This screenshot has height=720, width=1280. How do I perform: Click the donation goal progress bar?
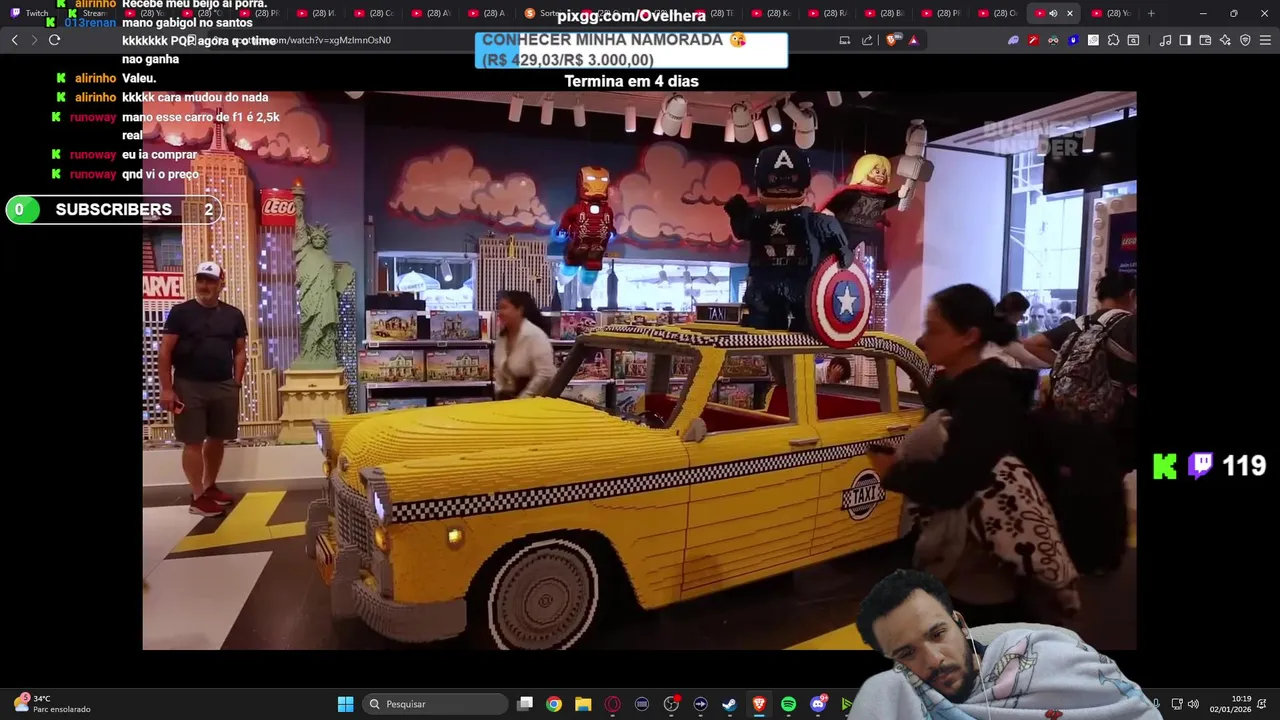pyautogui.click(x=631, y=50)
